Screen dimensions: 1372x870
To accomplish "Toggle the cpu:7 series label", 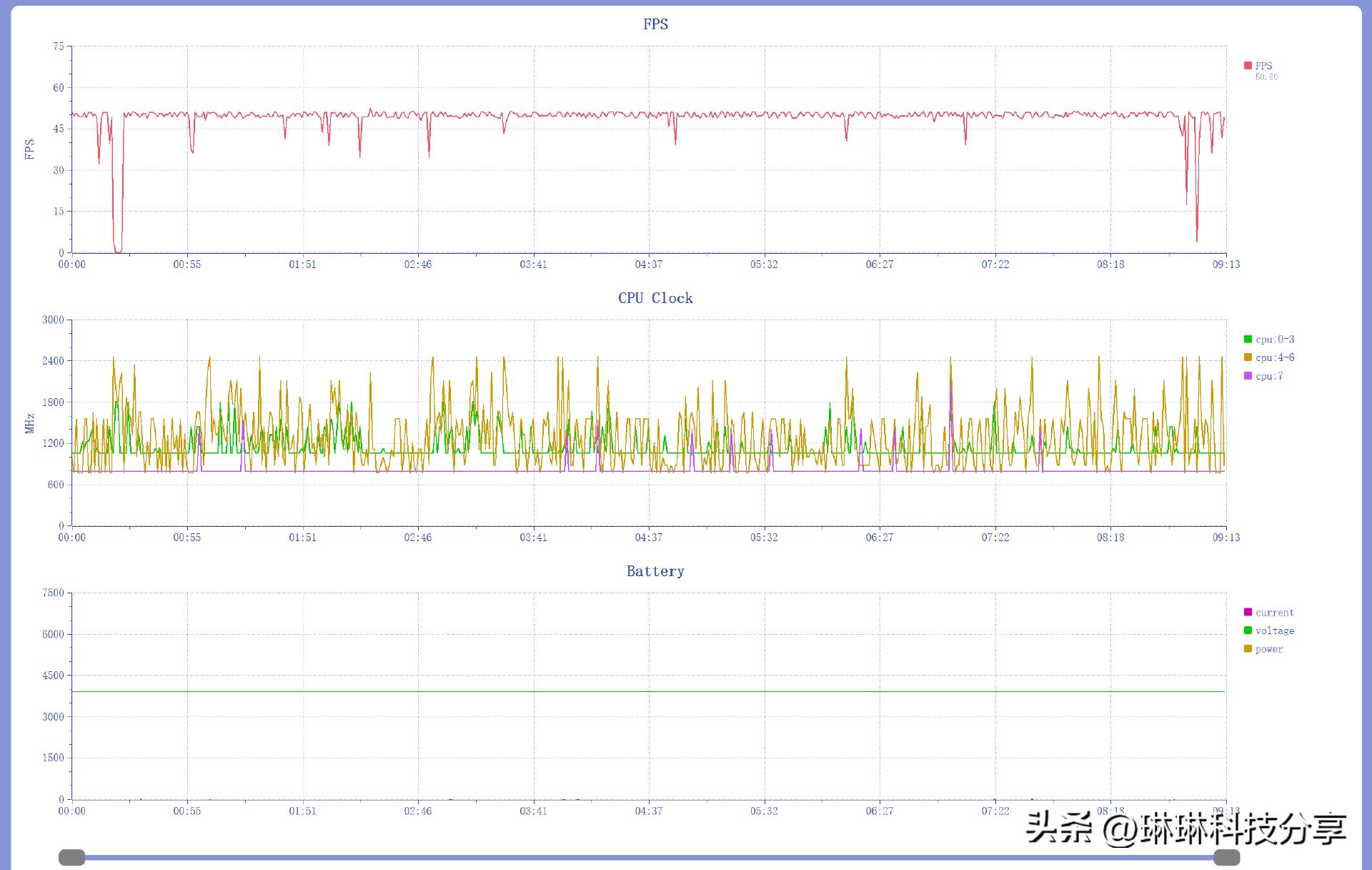I will click(x=1269, y=376).
